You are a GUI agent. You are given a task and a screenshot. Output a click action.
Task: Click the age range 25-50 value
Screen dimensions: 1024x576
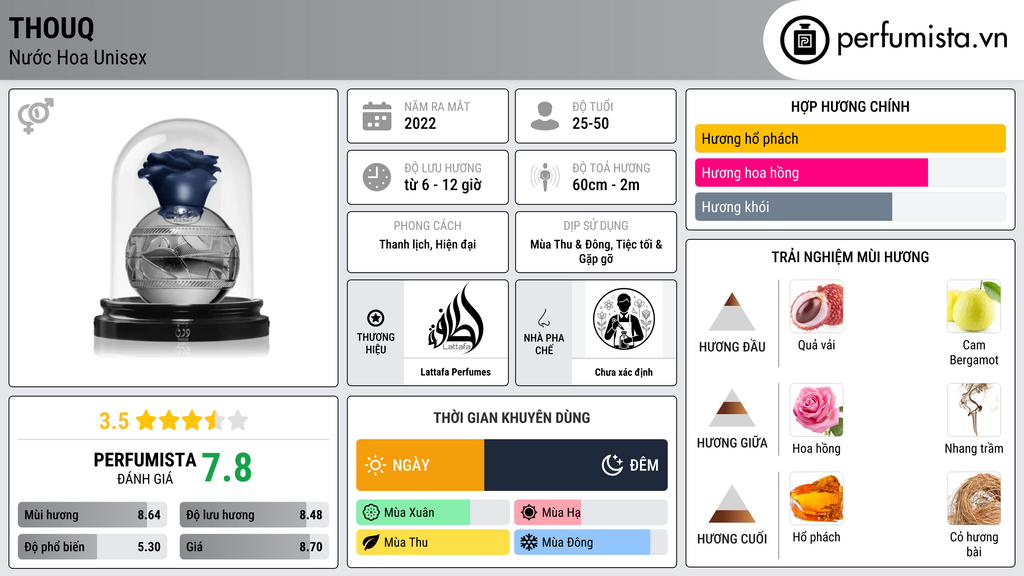[x=590, y=123]
